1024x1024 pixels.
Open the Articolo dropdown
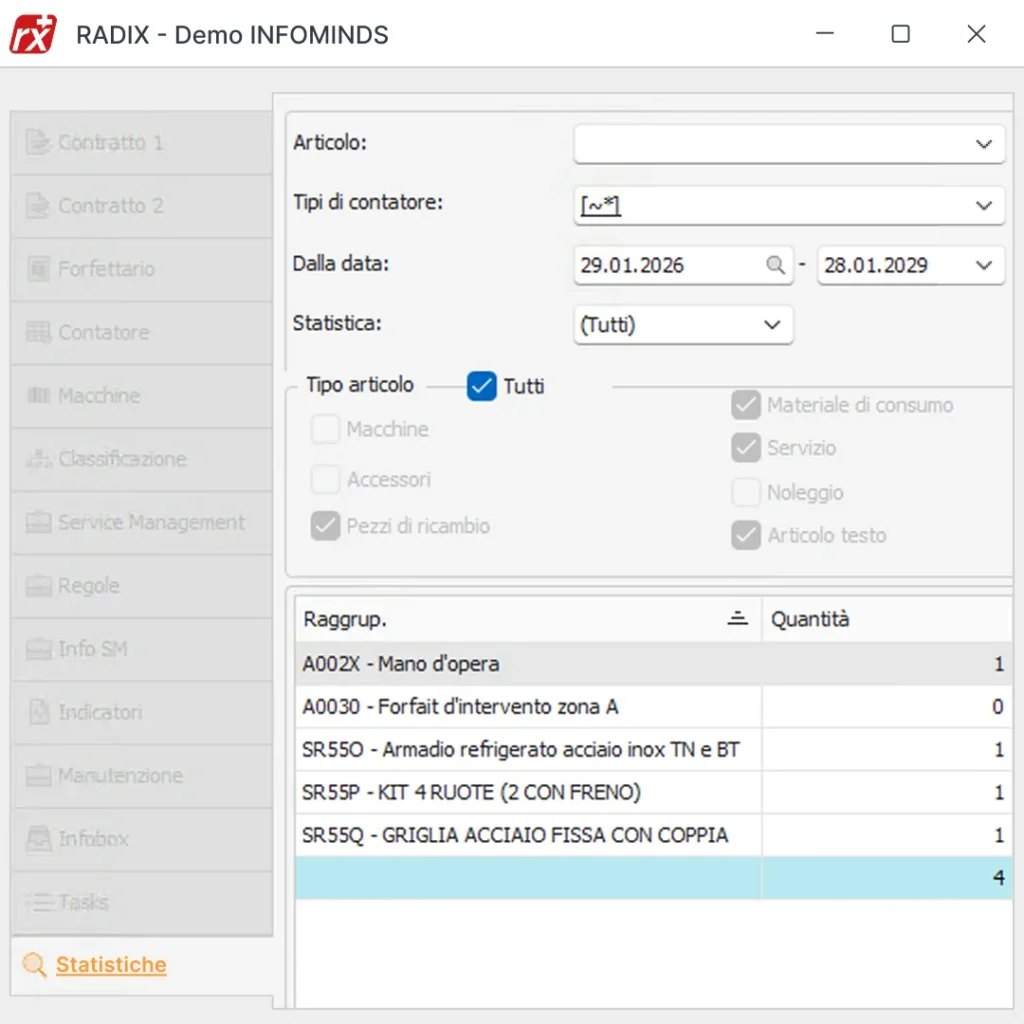click(x=983, y=144)
